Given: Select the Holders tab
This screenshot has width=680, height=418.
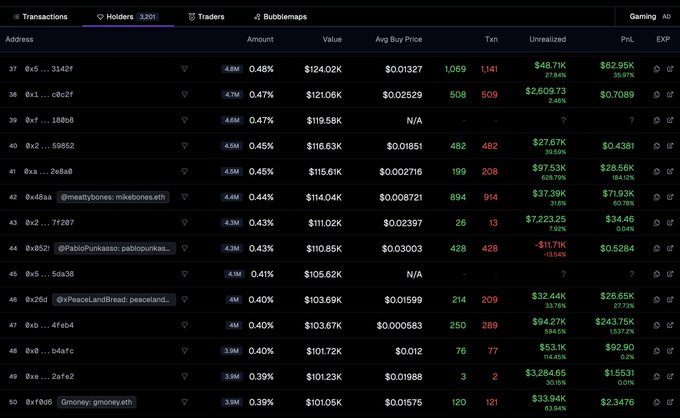Looking at the screenshot, I should pos(128,17).
